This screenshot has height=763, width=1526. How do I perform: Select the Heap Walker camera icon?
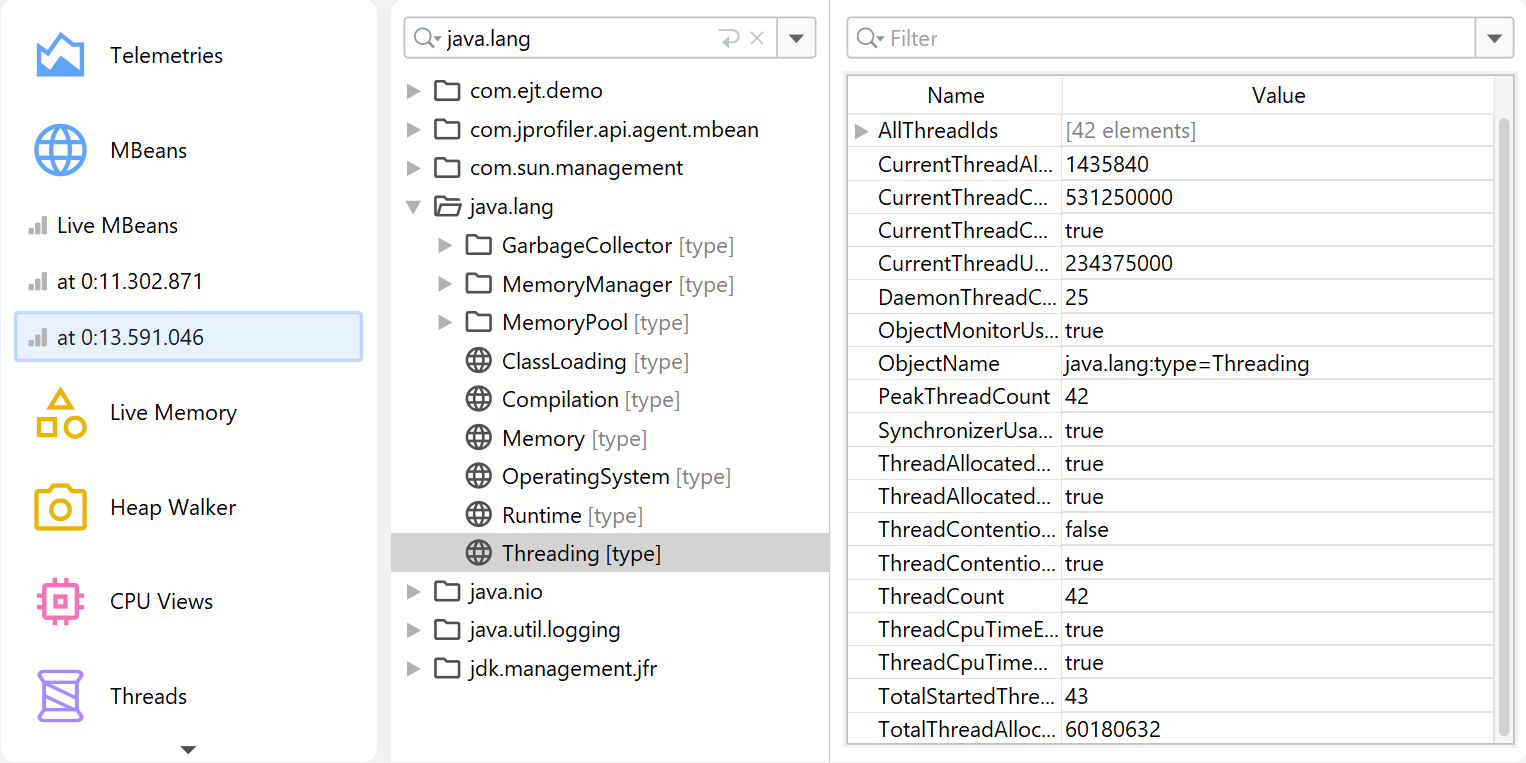click(x=60, y=508)
